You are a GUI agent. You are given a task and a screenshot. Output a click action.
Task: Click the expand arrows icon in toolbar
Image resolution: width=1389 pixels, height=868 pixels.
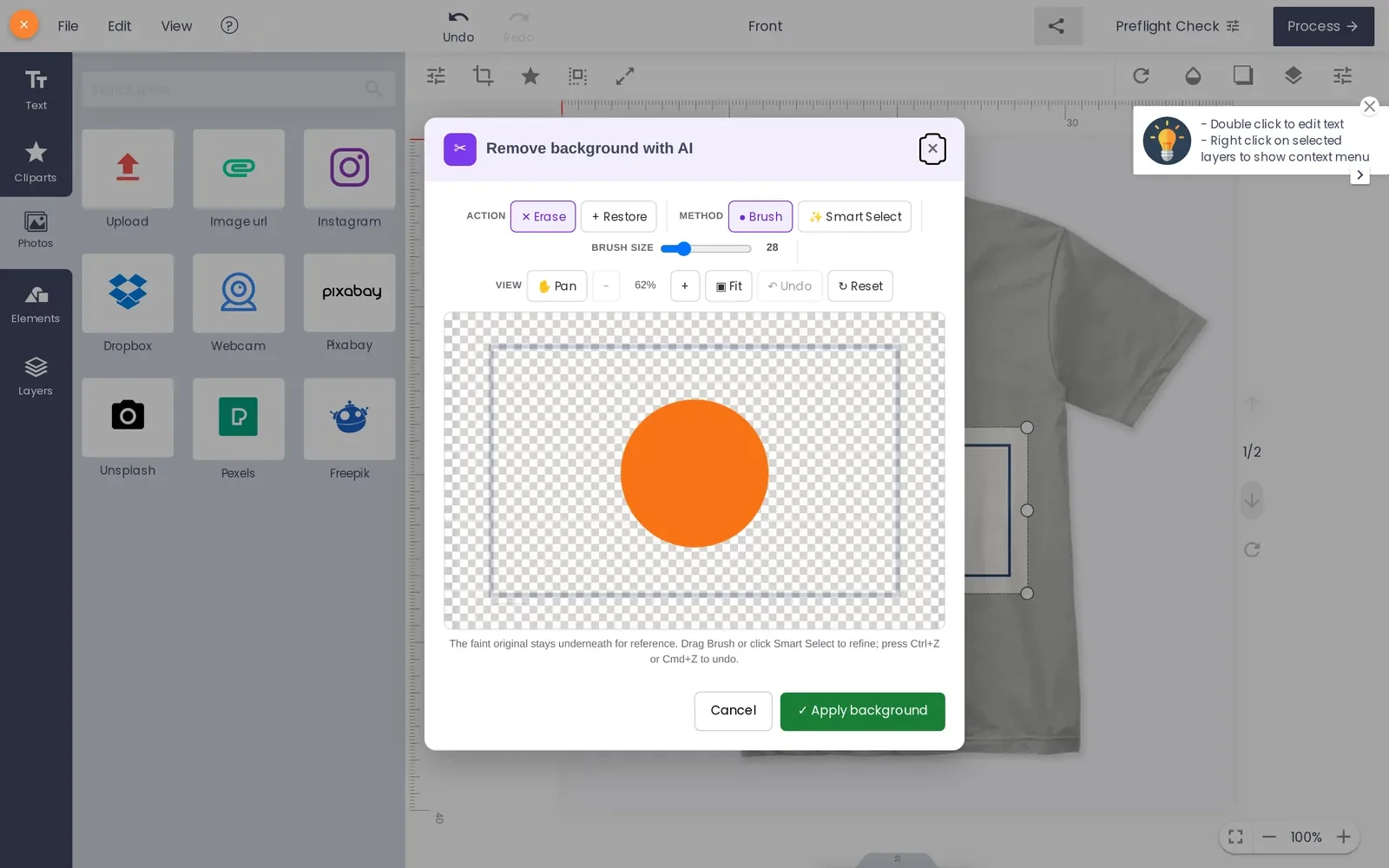pyautogui.click(x=625, y=76)
